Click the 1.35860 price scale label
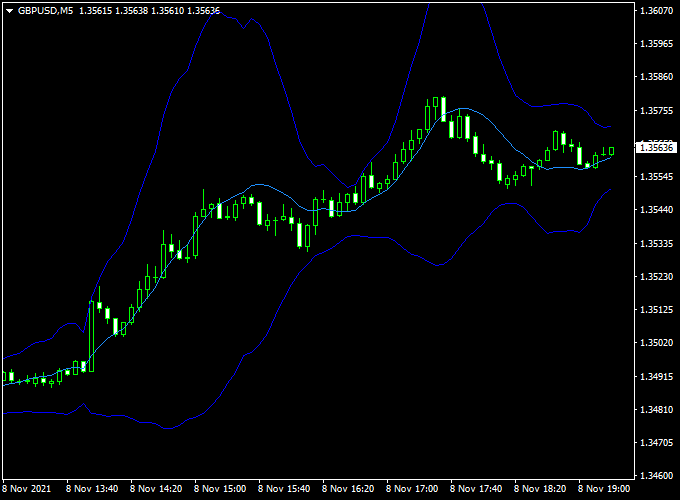The image size is (680, 500). click(x=656, y=77)
